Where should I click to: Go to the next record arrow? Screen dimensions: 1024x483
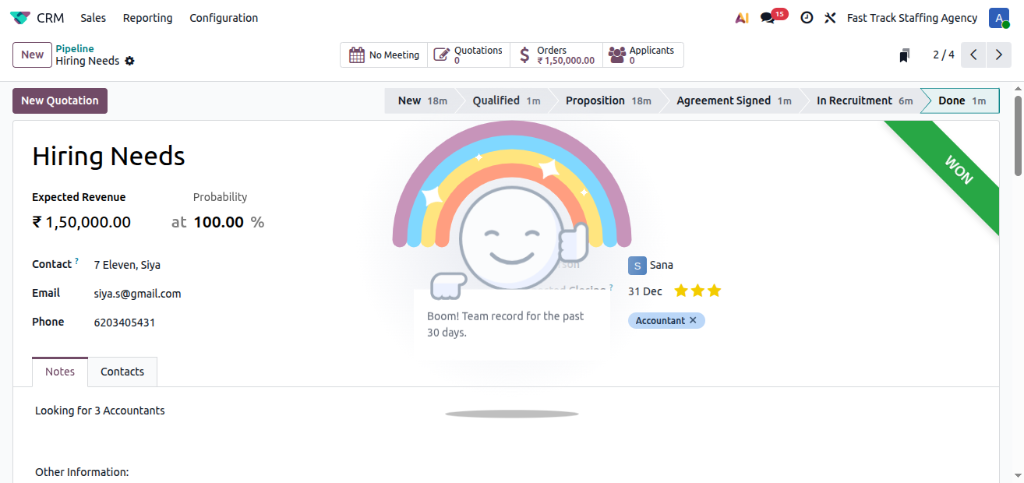[x=998, y=55]
